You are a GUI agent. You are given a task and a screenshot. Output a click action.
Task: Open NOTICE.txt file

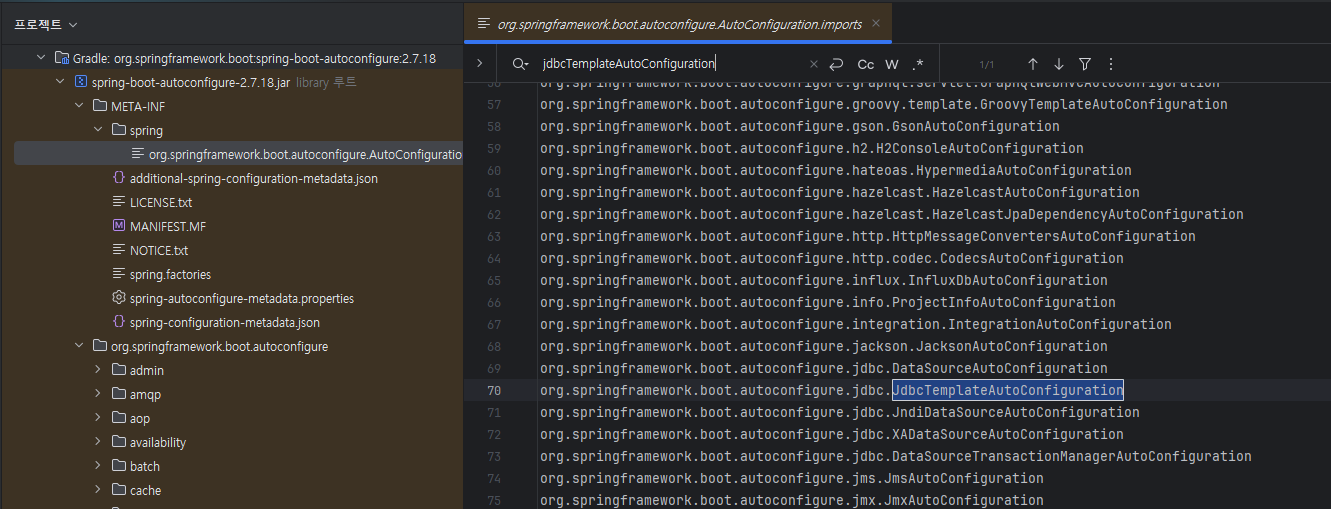tap(159, 250)
